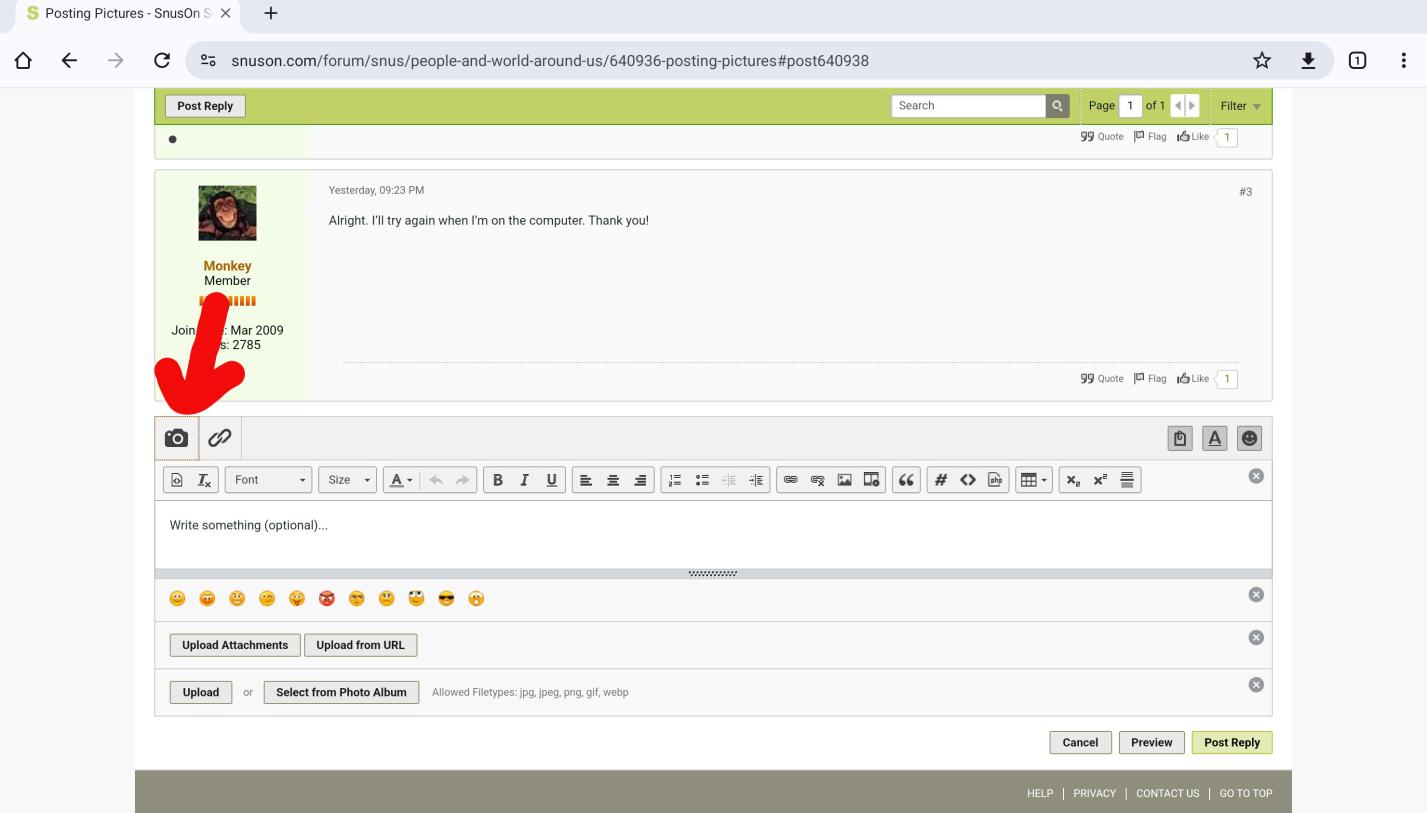
Task: Click the remove format icon
Action: tap(204, 480)
